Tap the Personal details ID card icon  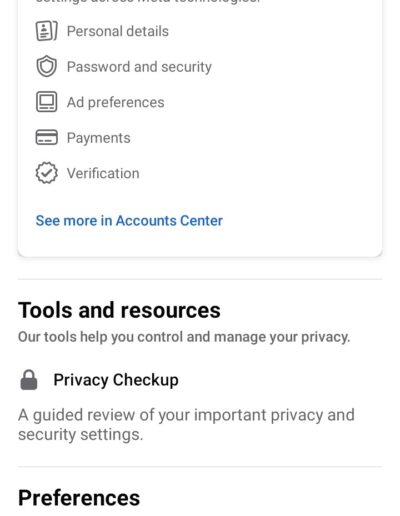coord(46,31)
